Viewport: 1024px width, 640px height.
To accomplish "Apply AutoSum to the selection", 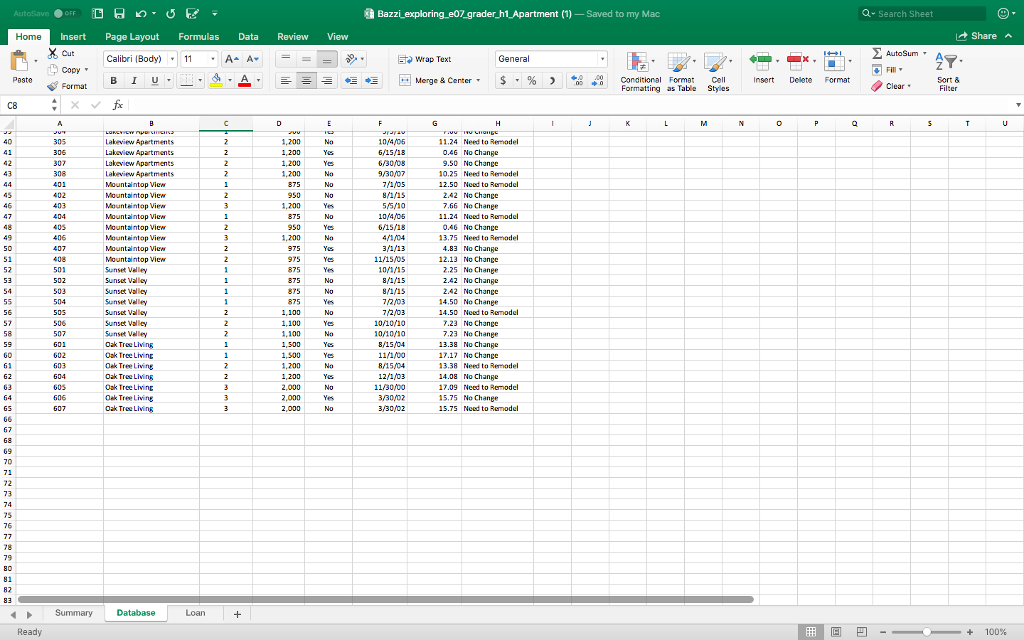I will coord(897,53).
